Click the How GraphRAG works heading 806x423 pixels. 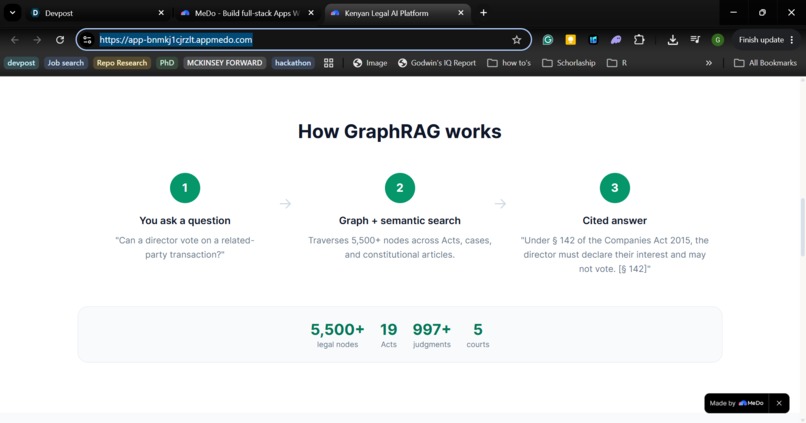[x=399, y=132]
